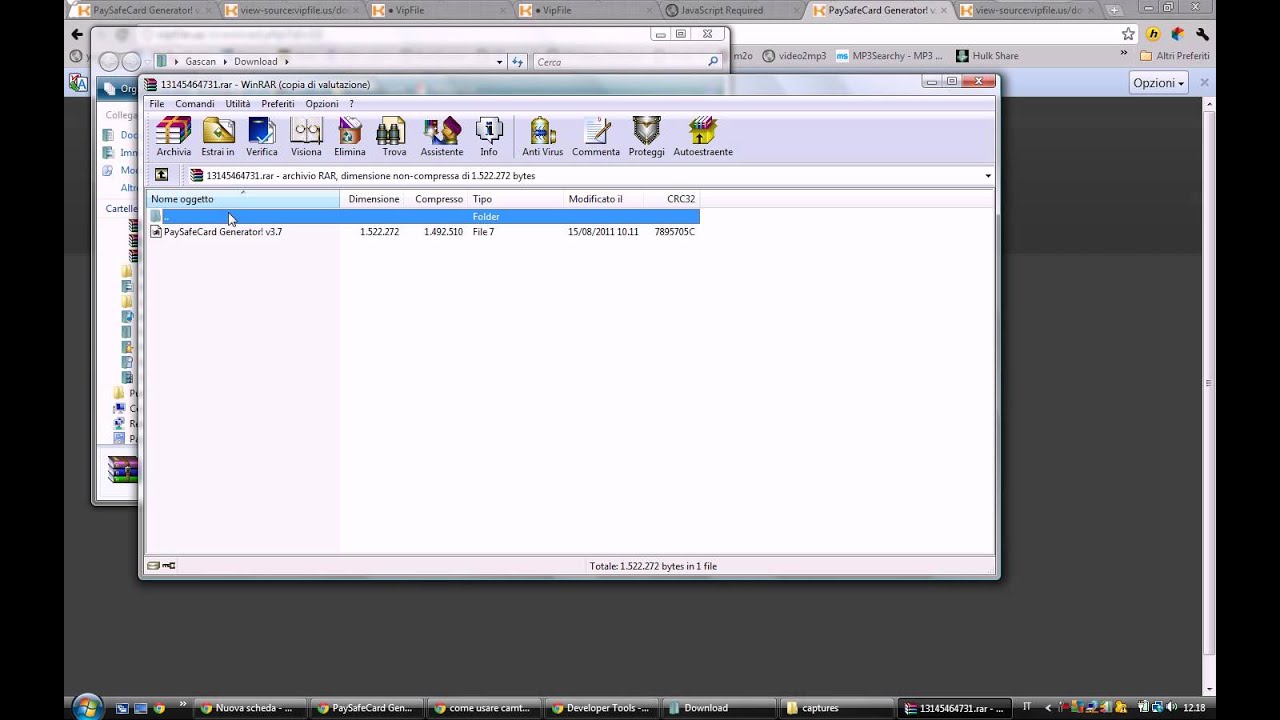Image resolution: width=1280 pixels, height=720 pixels.
Task: Sort by Tipo column header
Action: [x=516, y=199]
